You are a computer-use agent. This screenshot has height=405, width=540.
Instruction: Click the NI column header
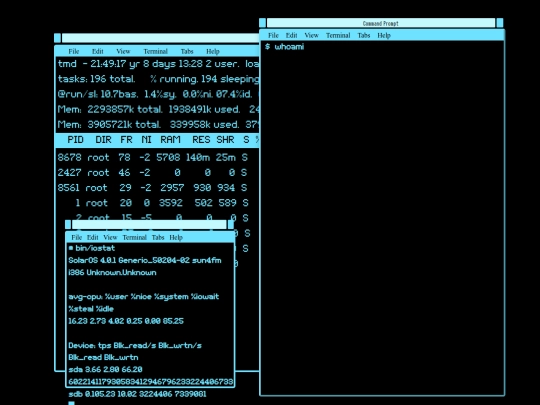pyautogui.click(x=146, y=139)
